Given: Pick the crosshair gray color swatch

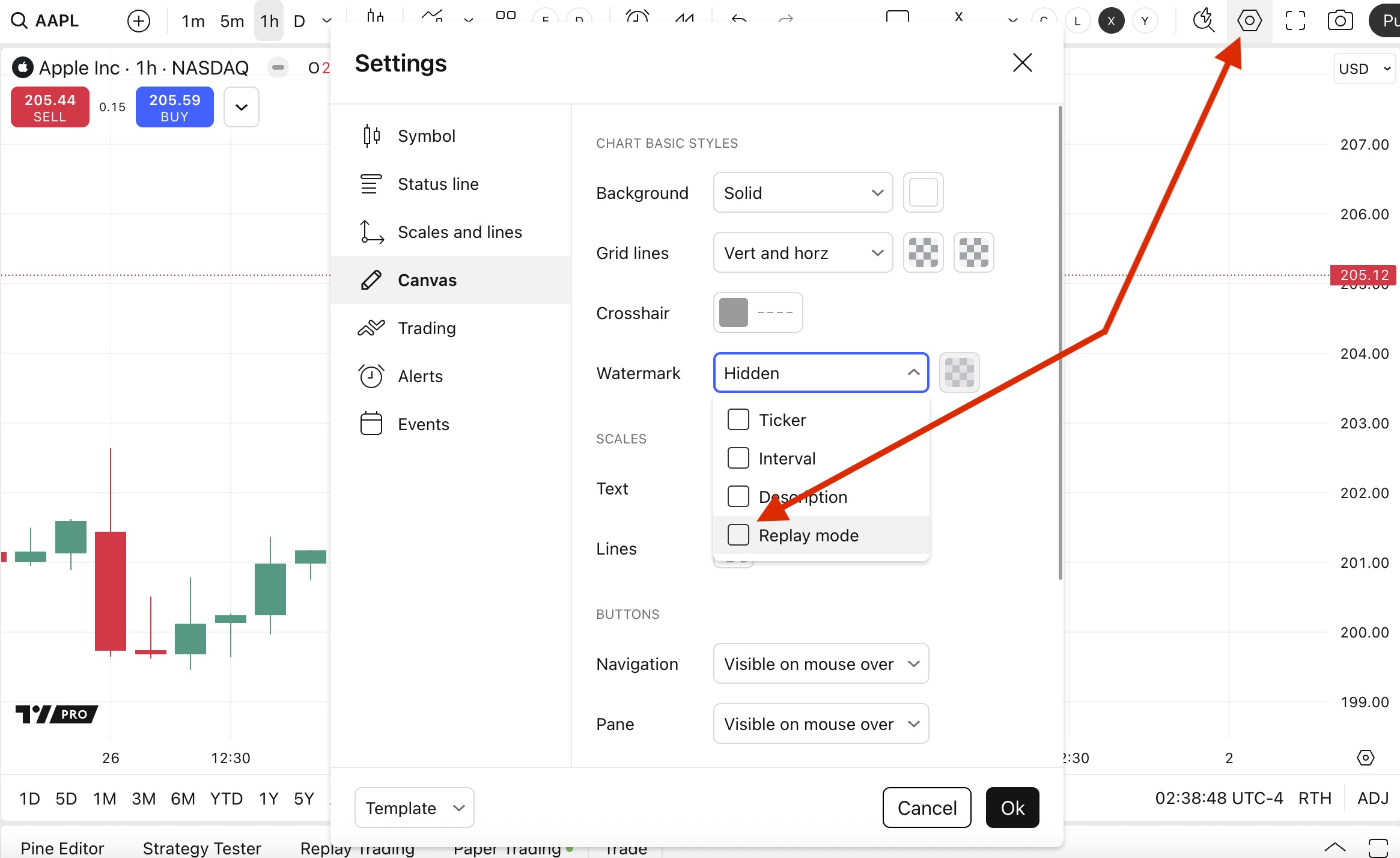Looking at the screenshot, I should point(733,312).
